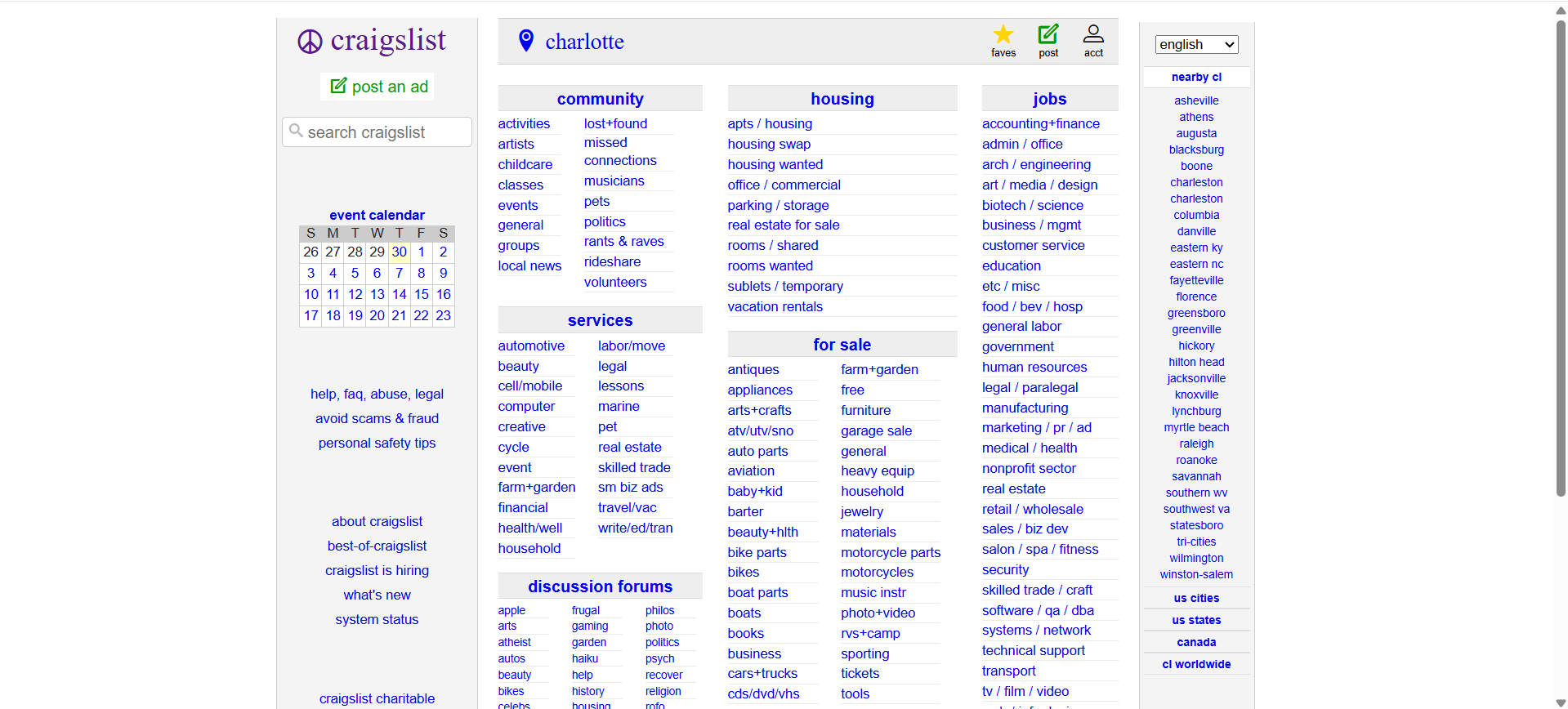Focus the search craigslist field
The width and height of the screenshot is (1568, 709).
(377, 132)
